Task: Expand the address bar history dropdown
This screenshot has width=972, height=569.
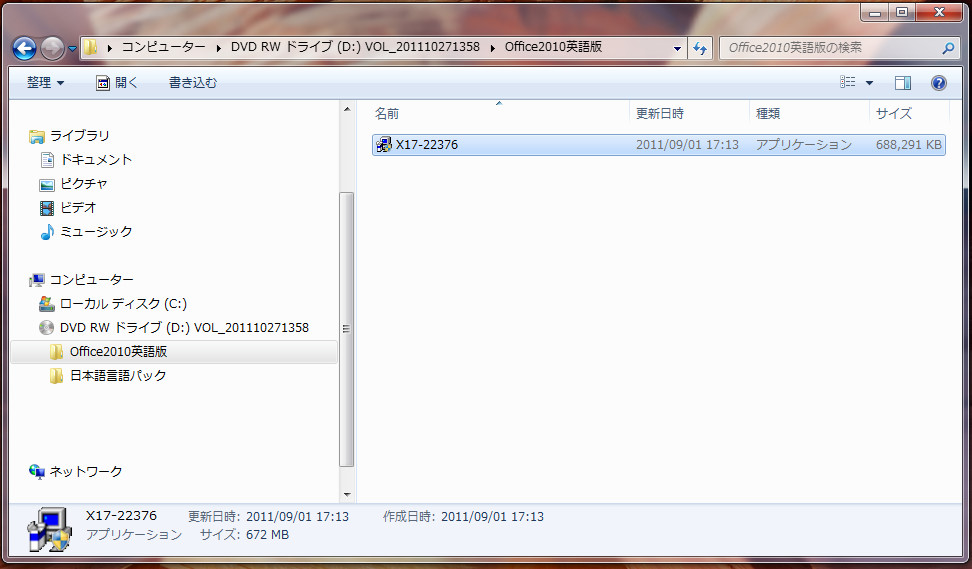Action: 677,48
